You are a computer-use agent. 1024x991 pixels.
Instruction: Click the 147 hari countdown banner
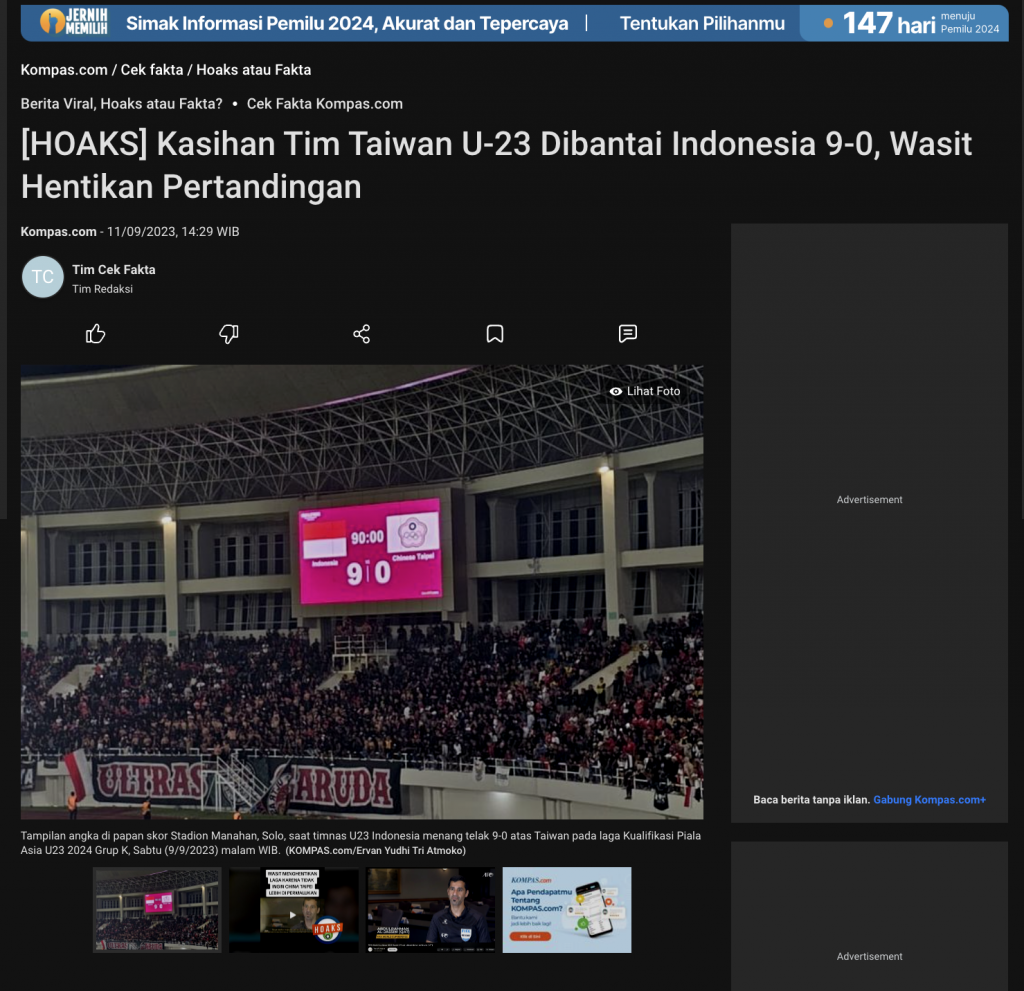tap(905, 24)
